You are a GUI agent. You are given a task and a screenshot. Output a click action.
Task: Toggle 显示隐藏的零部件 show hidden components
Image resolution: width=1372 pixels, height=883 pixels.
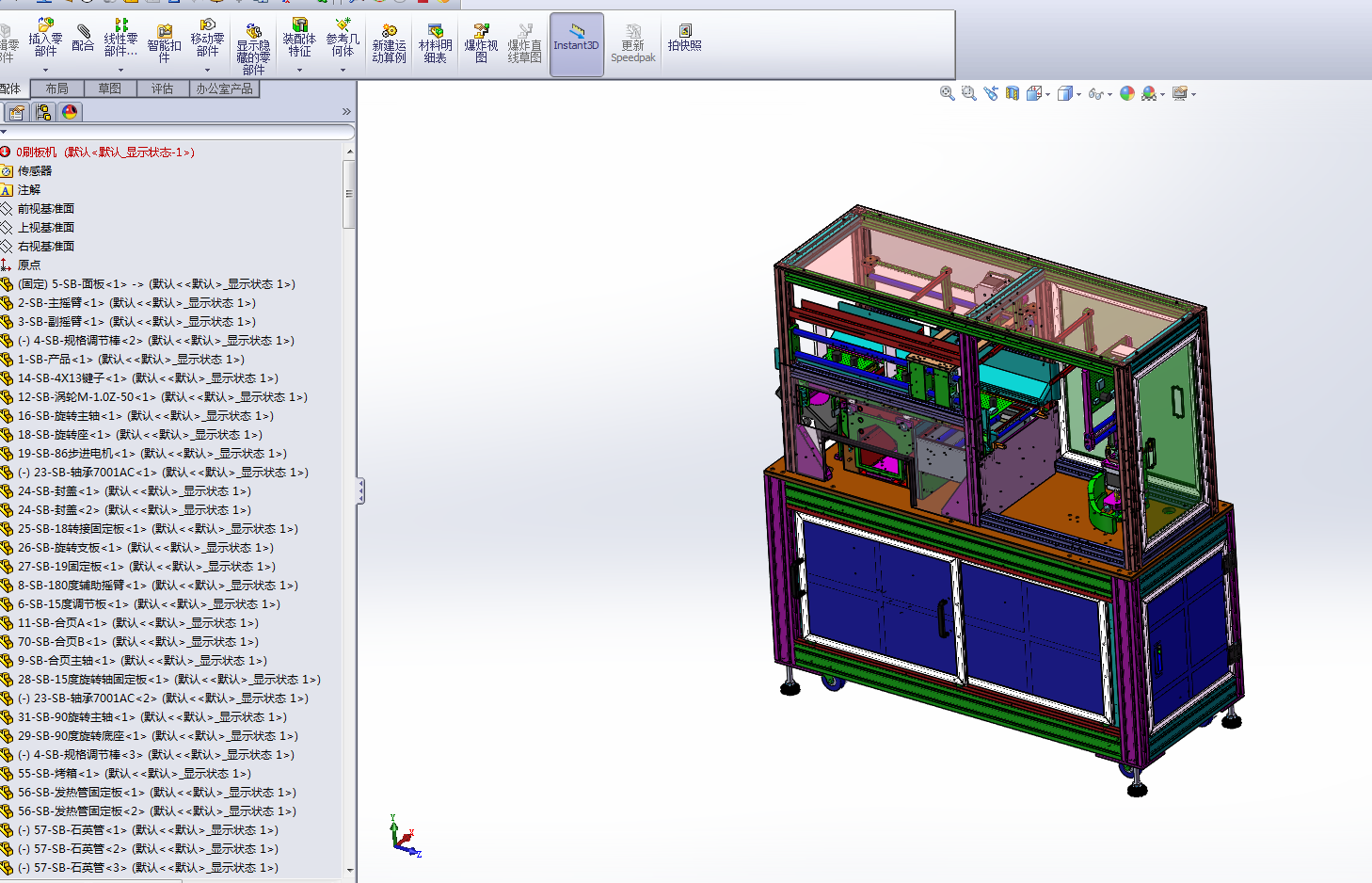click(x=253, y=49)
